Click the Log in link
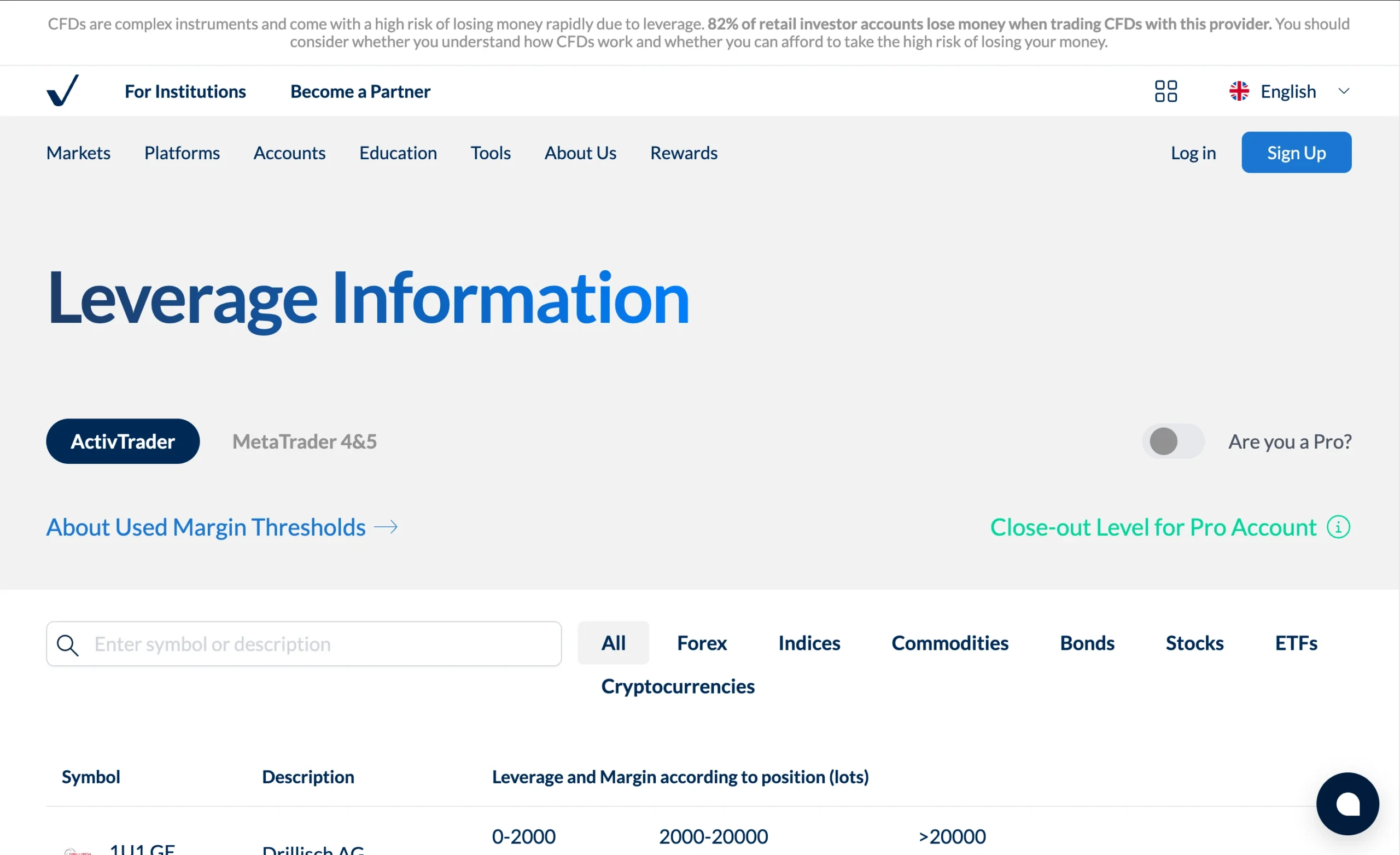 1193,153
